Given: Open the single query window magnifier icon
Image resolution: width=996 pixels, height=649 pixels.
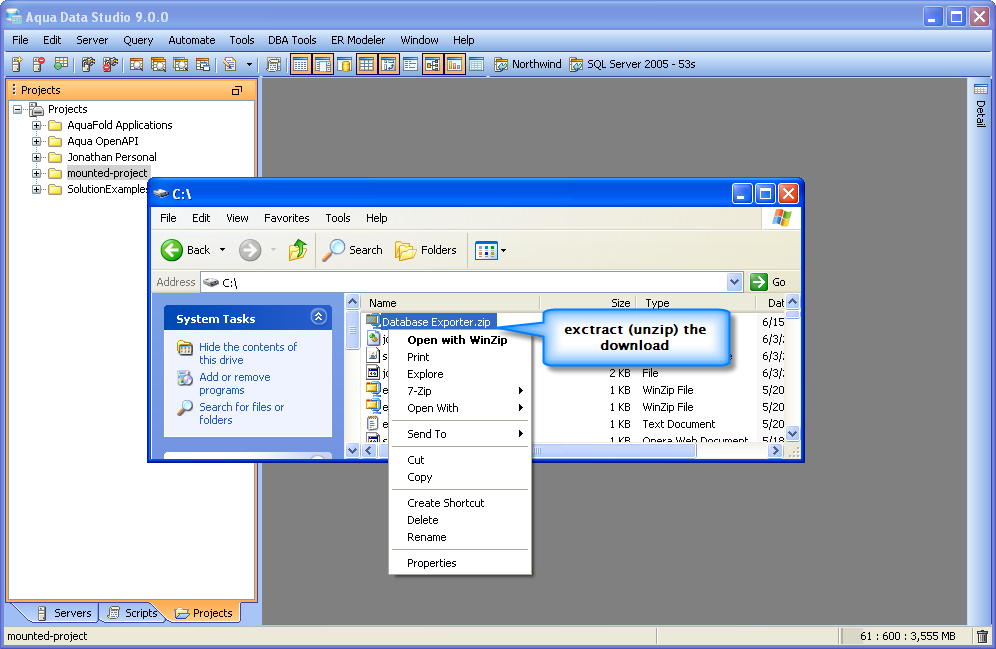Looking at the screenshot, I should coord(136,64).
